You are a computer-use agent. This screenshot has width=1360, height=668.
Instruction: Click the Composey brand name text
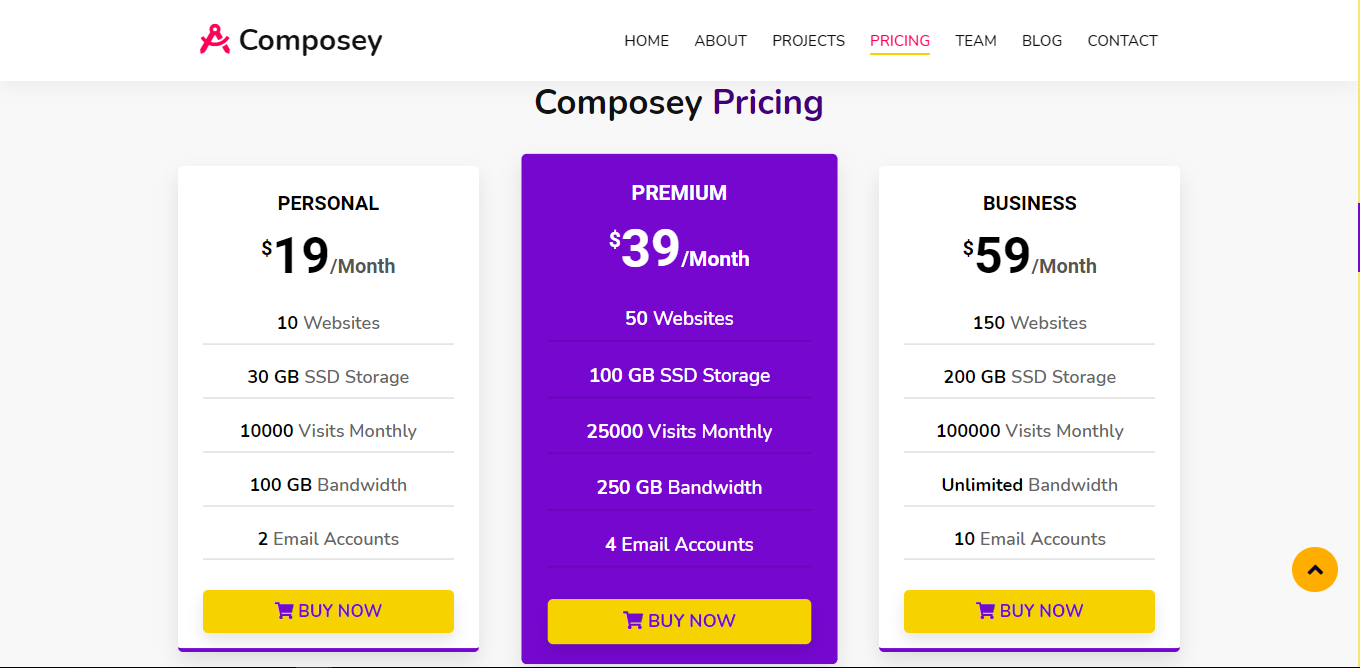310,41
